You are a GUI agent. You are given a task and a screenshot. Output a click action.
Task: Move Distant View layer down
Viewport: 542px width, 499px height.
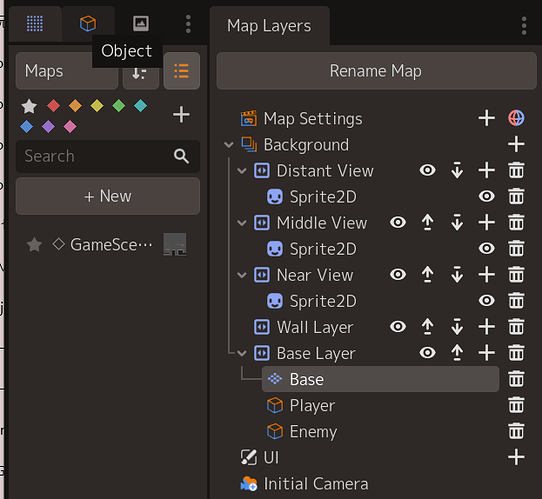pos(457,170)
